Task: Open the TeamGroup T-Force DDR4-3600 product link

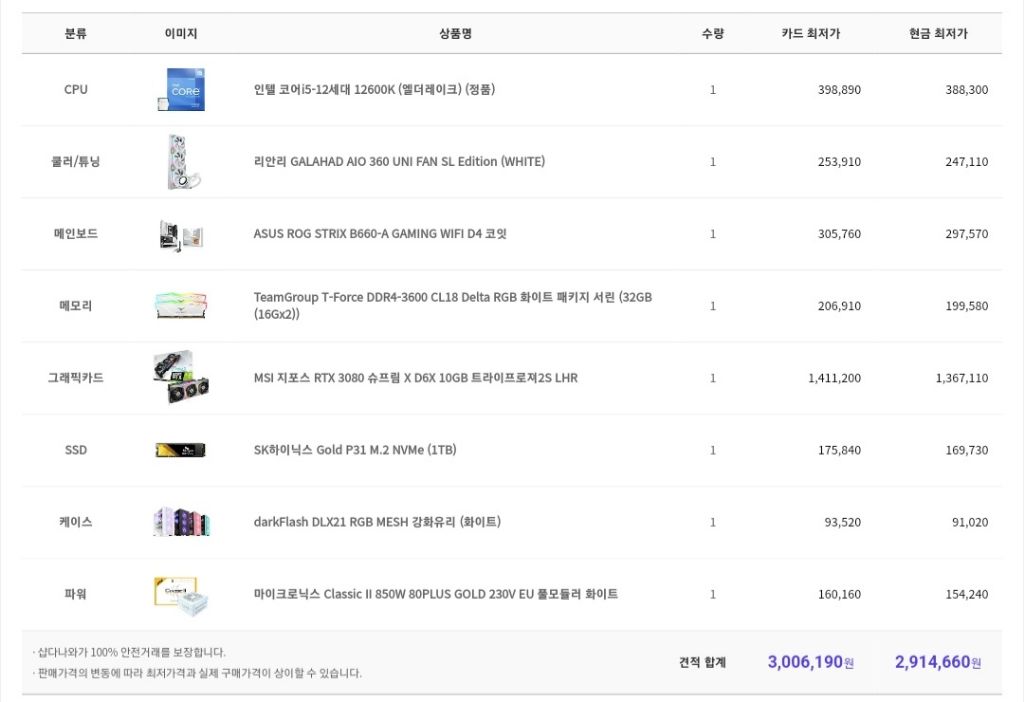Action: pyautogui.click(x=452, y=298)
